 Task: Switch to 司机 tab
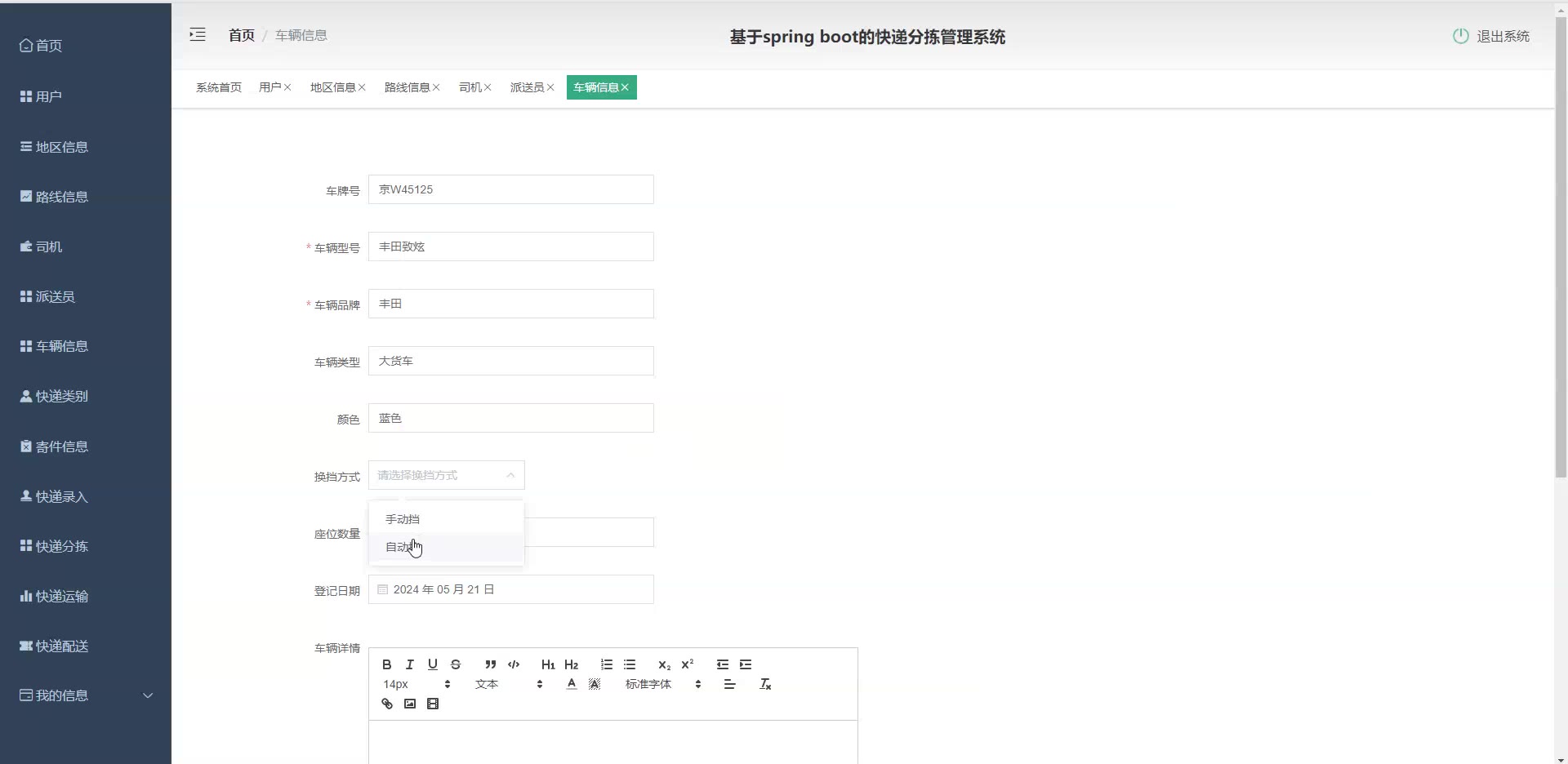pos(470,87)
